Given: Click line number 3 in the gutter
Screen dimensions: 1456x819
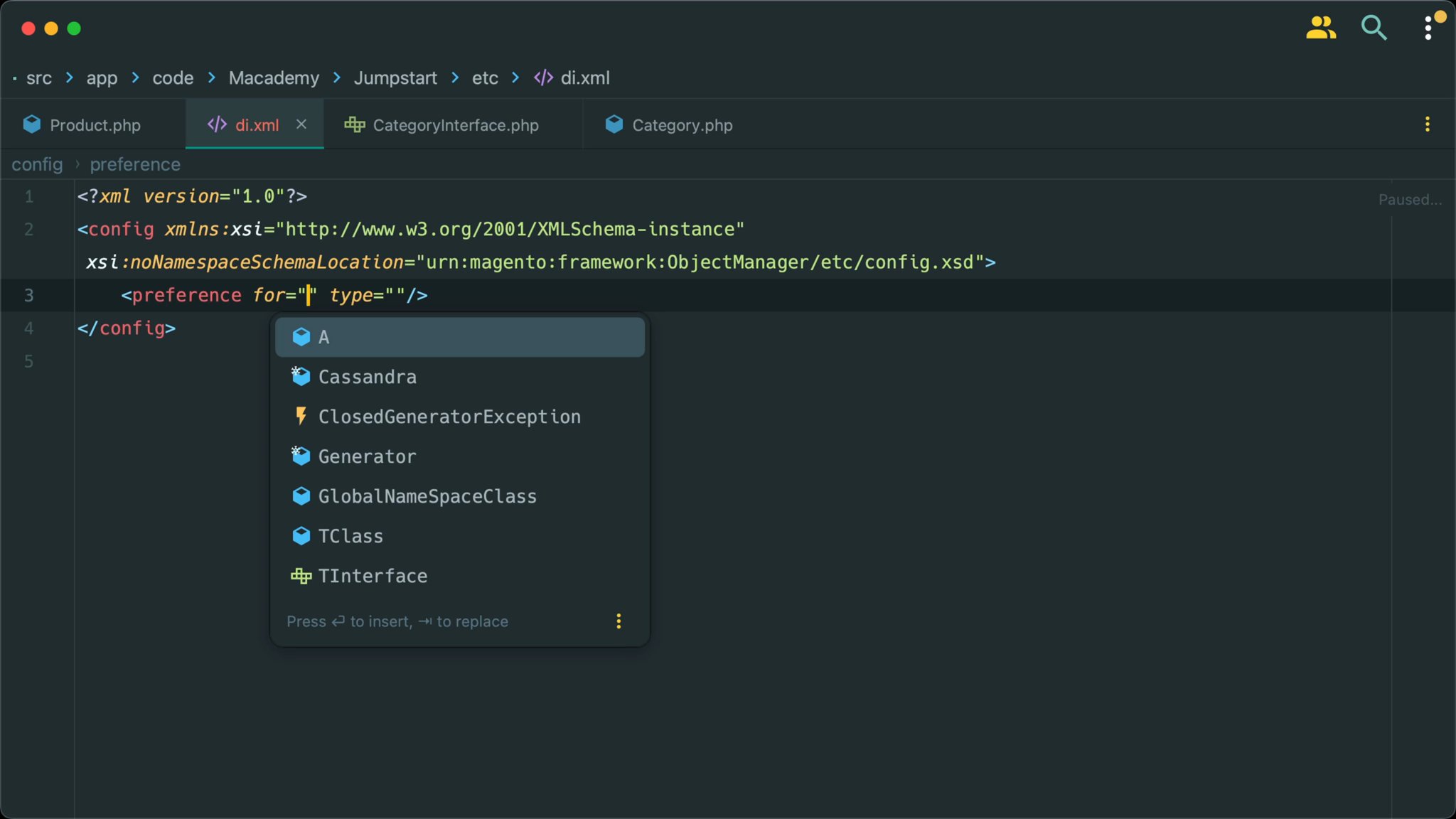Looking at the screenshot, I should coord(29,295).
